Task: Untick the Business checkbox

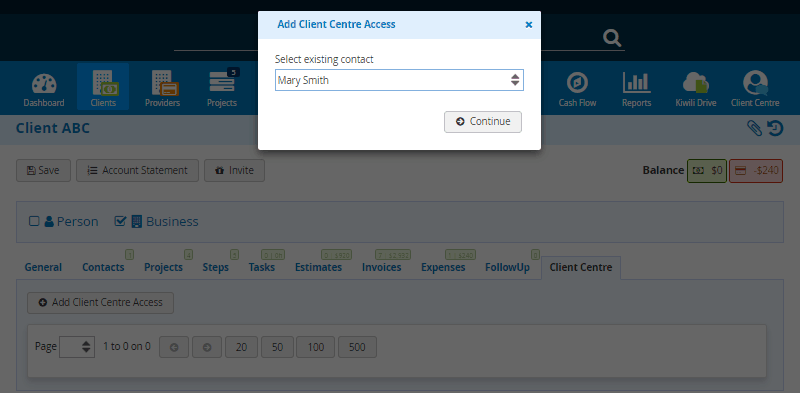Action: click(x=120, y=221)
